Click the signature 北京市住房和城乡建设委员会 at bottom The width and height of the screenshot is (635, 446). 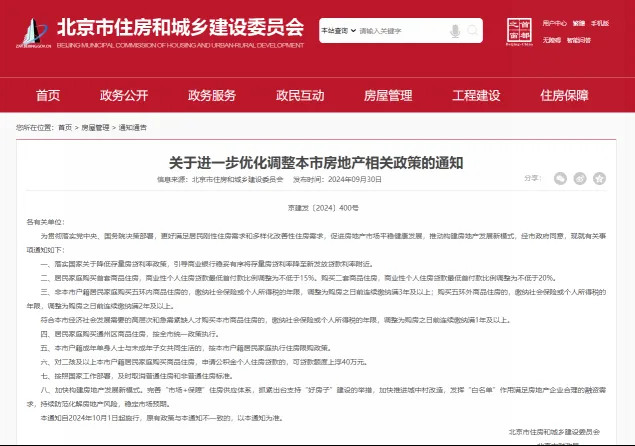[554, 432]
